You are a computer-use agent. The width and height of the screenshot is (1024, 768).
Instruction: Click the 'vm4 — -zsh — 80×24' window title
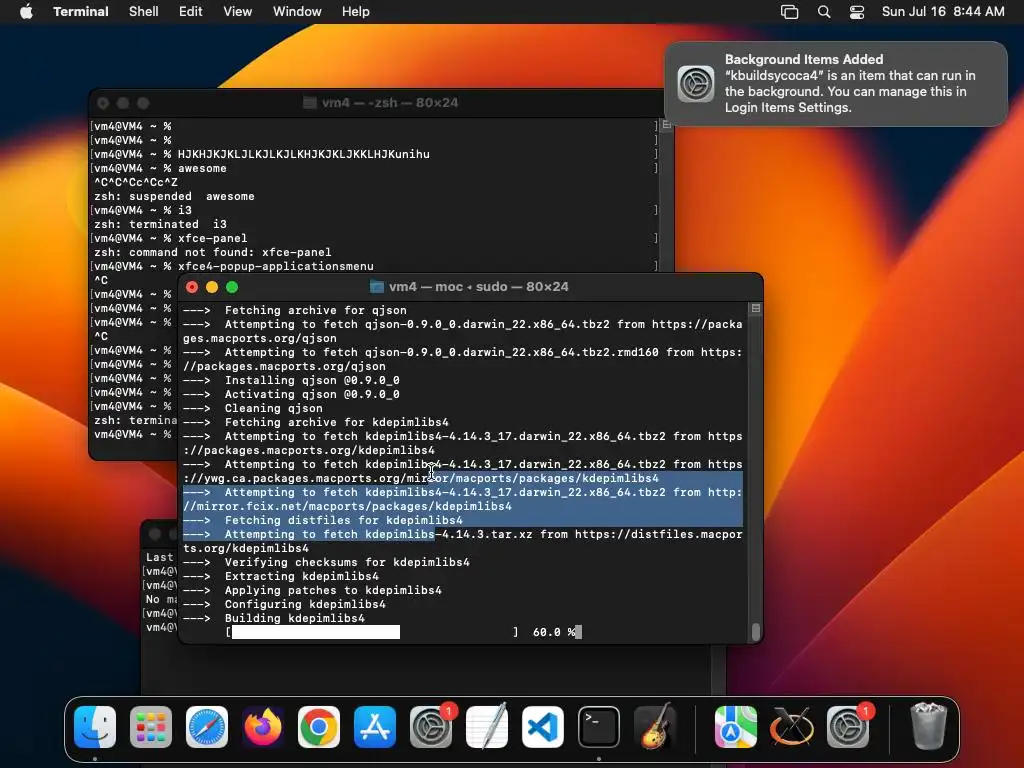[390, 103]
